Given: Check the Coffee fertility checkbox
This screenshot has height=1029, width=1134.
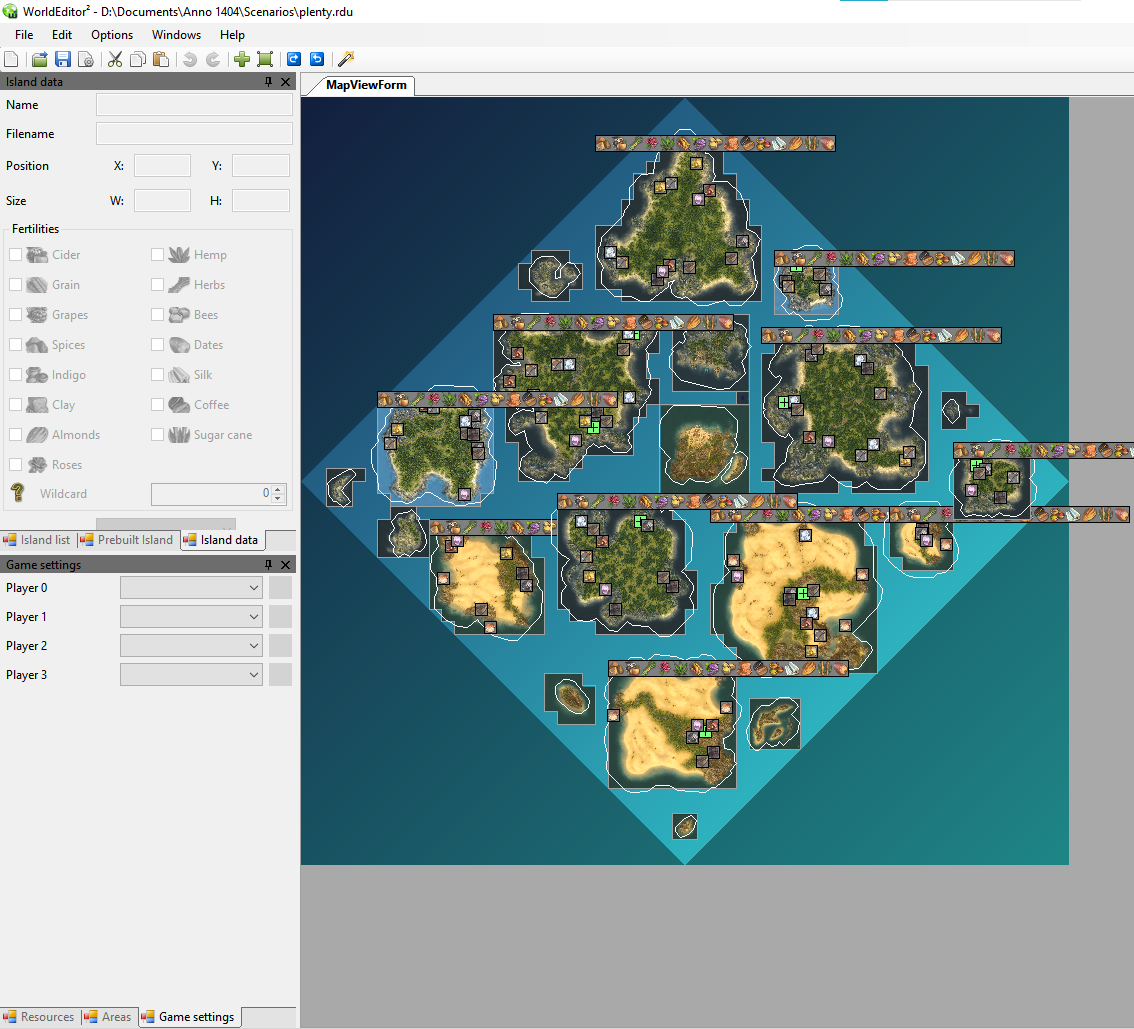Looking at the screenshot, I should [x=157, y=405].
